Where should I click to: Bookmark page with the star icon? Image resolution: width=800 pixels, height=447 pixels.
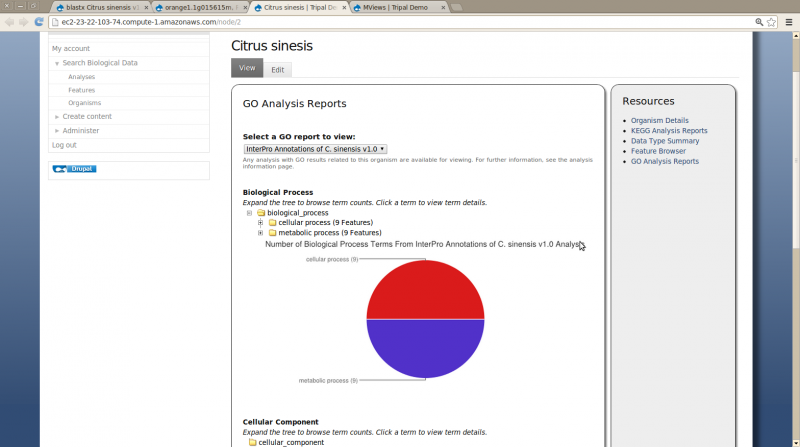(771, 22)
